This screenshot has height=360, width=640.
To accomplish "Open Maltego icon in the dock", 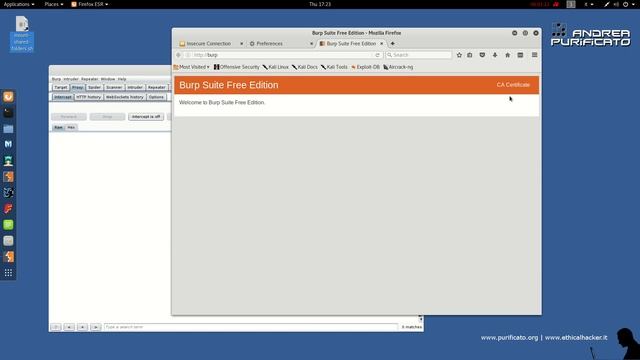I will pos(8,193).
